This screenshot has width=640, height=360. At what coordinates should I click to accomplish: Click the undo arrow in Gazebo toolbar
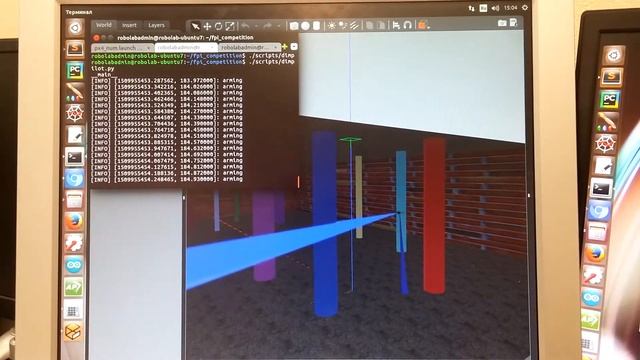[245, 26]
